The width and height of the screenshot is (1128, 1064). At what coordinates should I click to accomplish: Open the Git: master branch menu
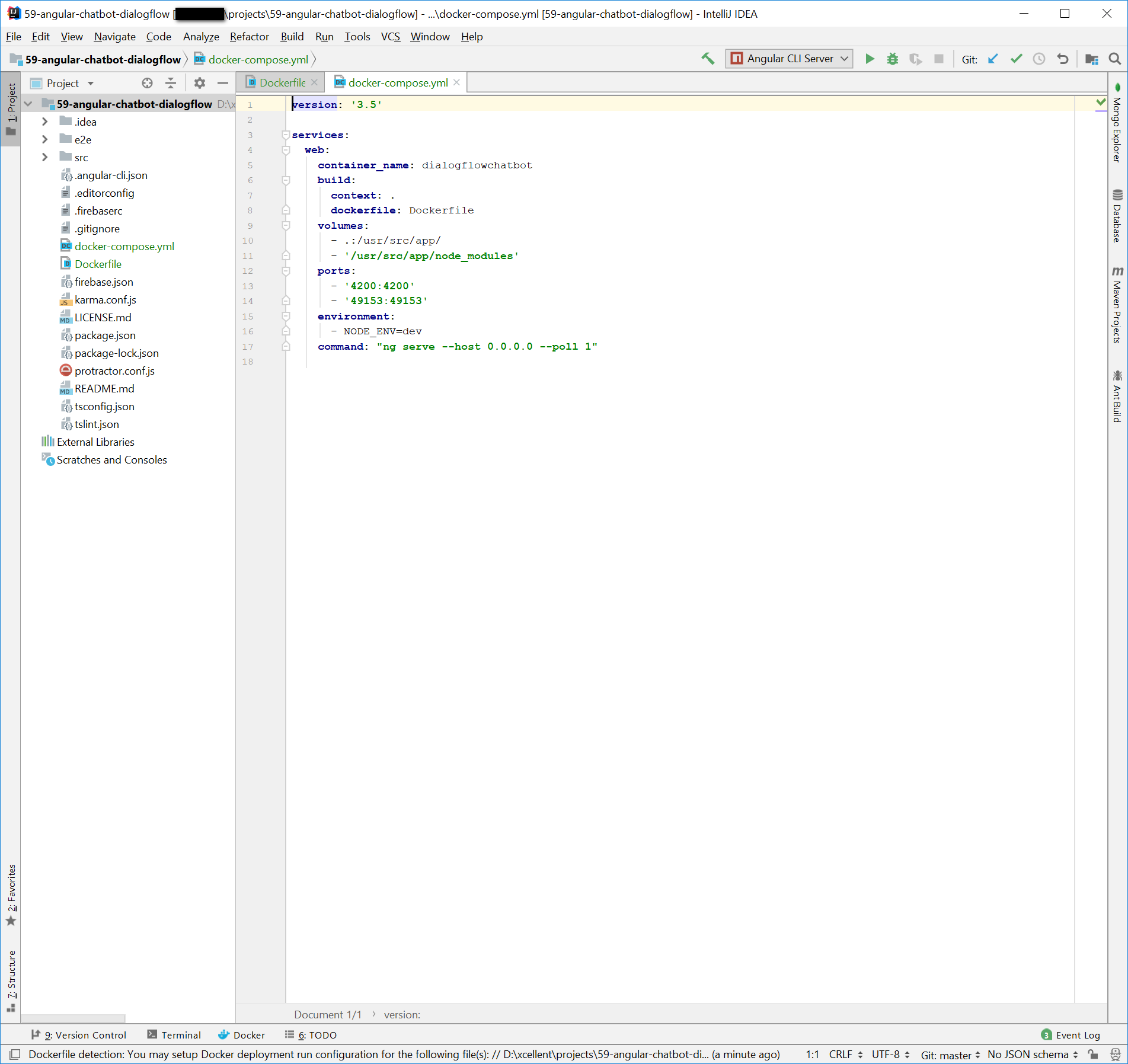pos(950,1055)
